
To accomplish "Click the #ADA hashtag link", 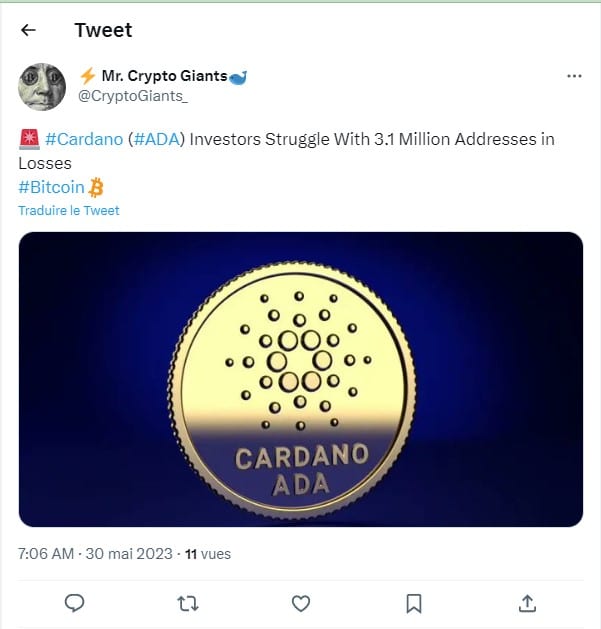I will point(158,139).
